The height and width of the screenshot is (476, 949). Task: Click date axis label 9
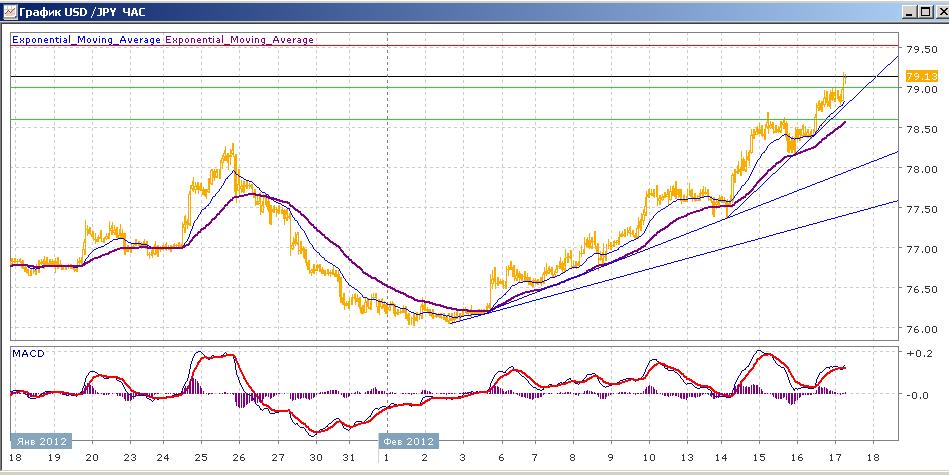point(609,457)
